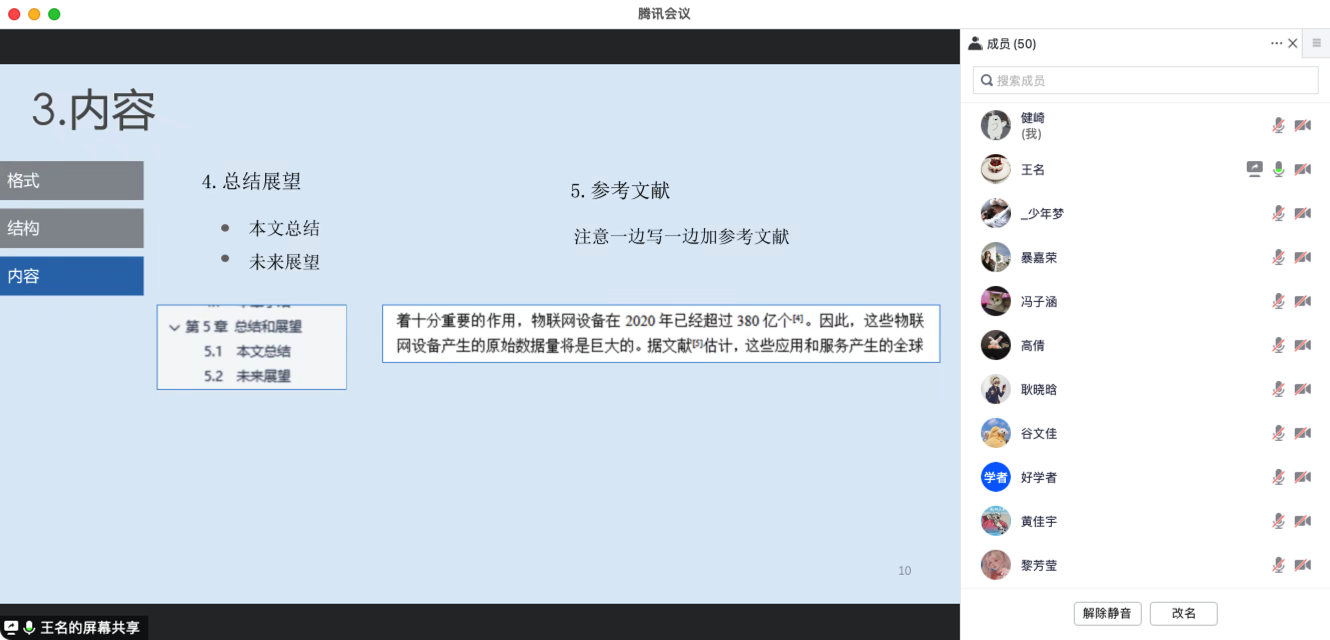1330x640 pixels.
Task: Click the disabled camera icon next to 王名
Action: point(1302,169)
